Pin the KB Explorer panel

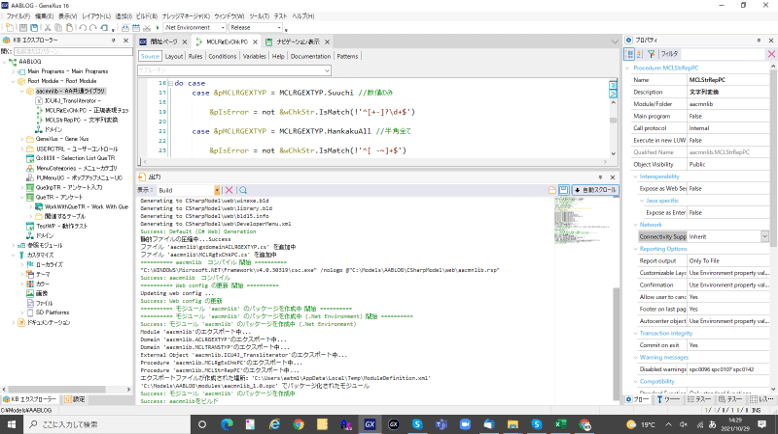coord(113,40)
